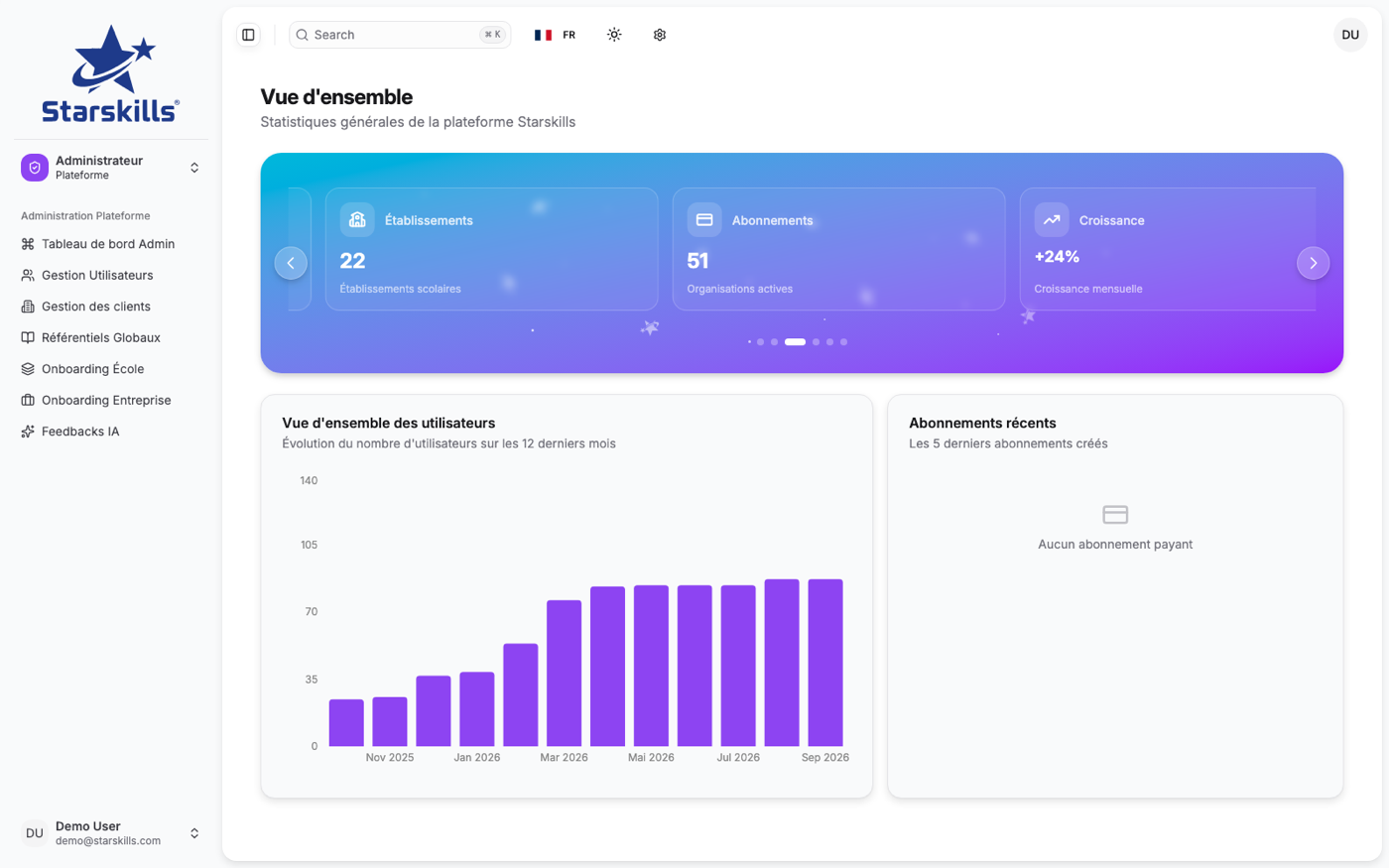The image size is (1389, 868).
Task: Click the Onboarding École layers icon
Action: [x=28, y=369]
